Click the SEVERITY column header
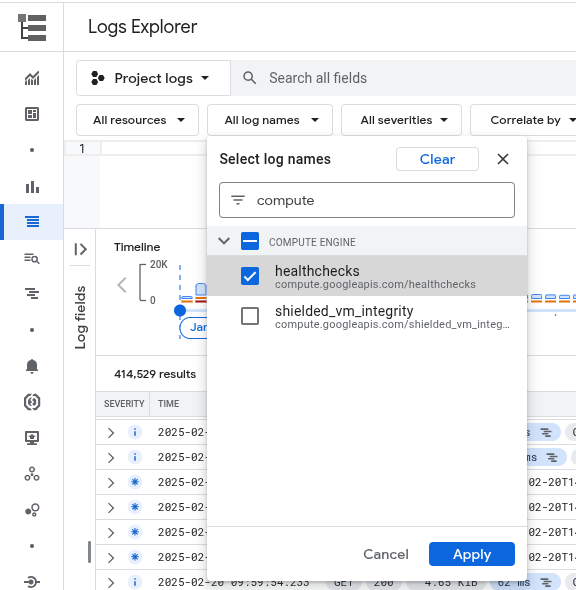This screenshot has height=590, width=576. pyautogui.click(x=124, y=404)
